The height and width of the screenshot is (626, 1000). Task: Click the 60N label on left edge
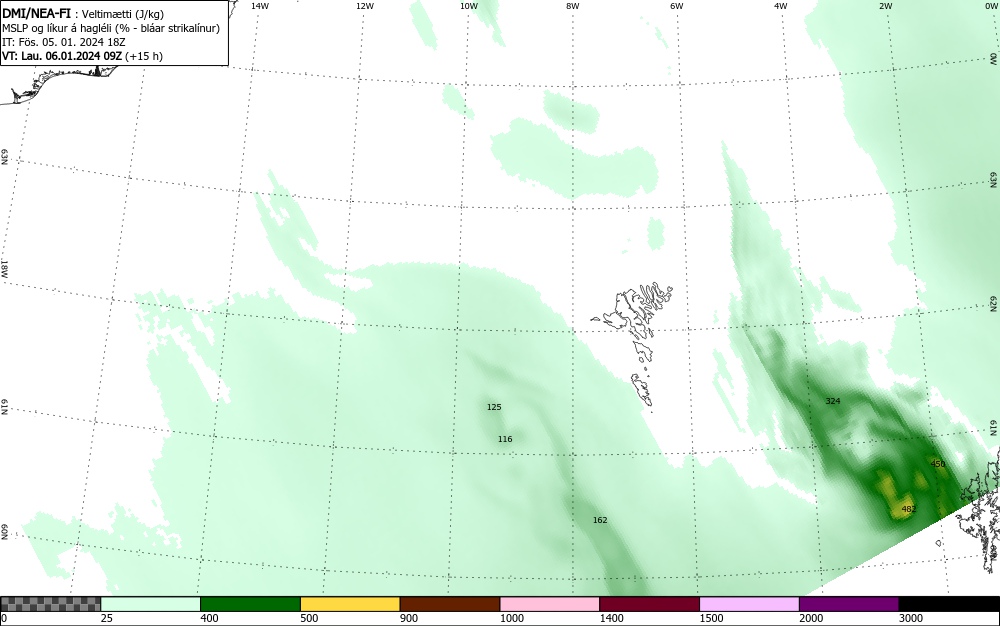(x=4, y=532)
